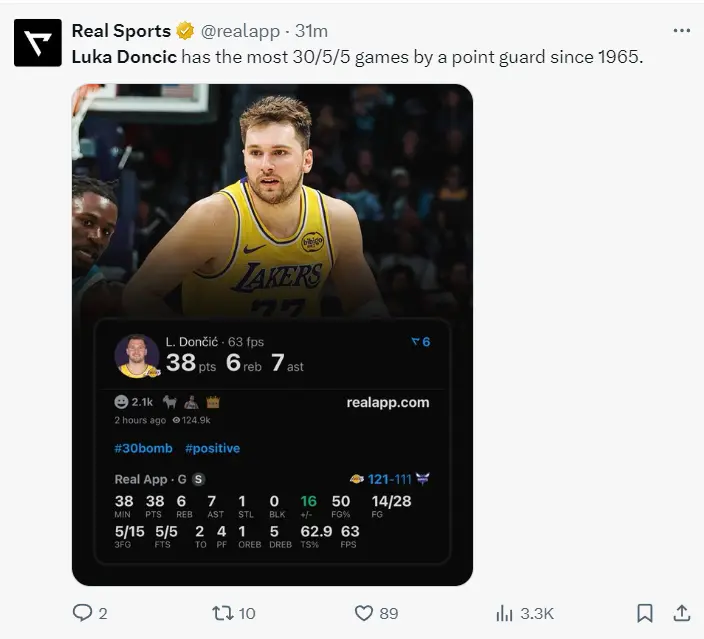Click the bold Luka Doncic text
The height and width of the screenshot is (639, 704).
(x=124, y=57)
